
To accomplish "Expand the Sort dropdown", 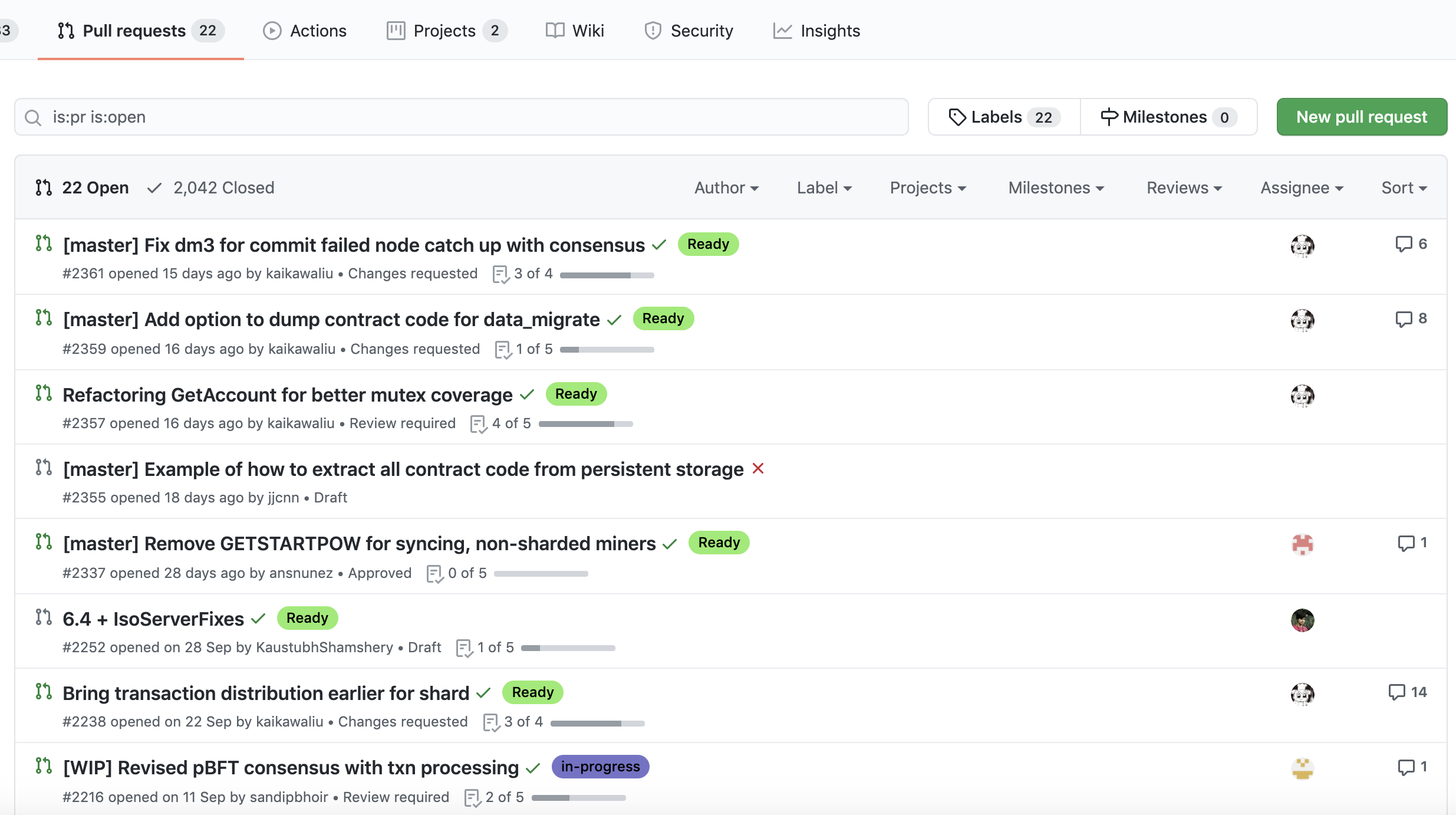I will click(1404, 188).
